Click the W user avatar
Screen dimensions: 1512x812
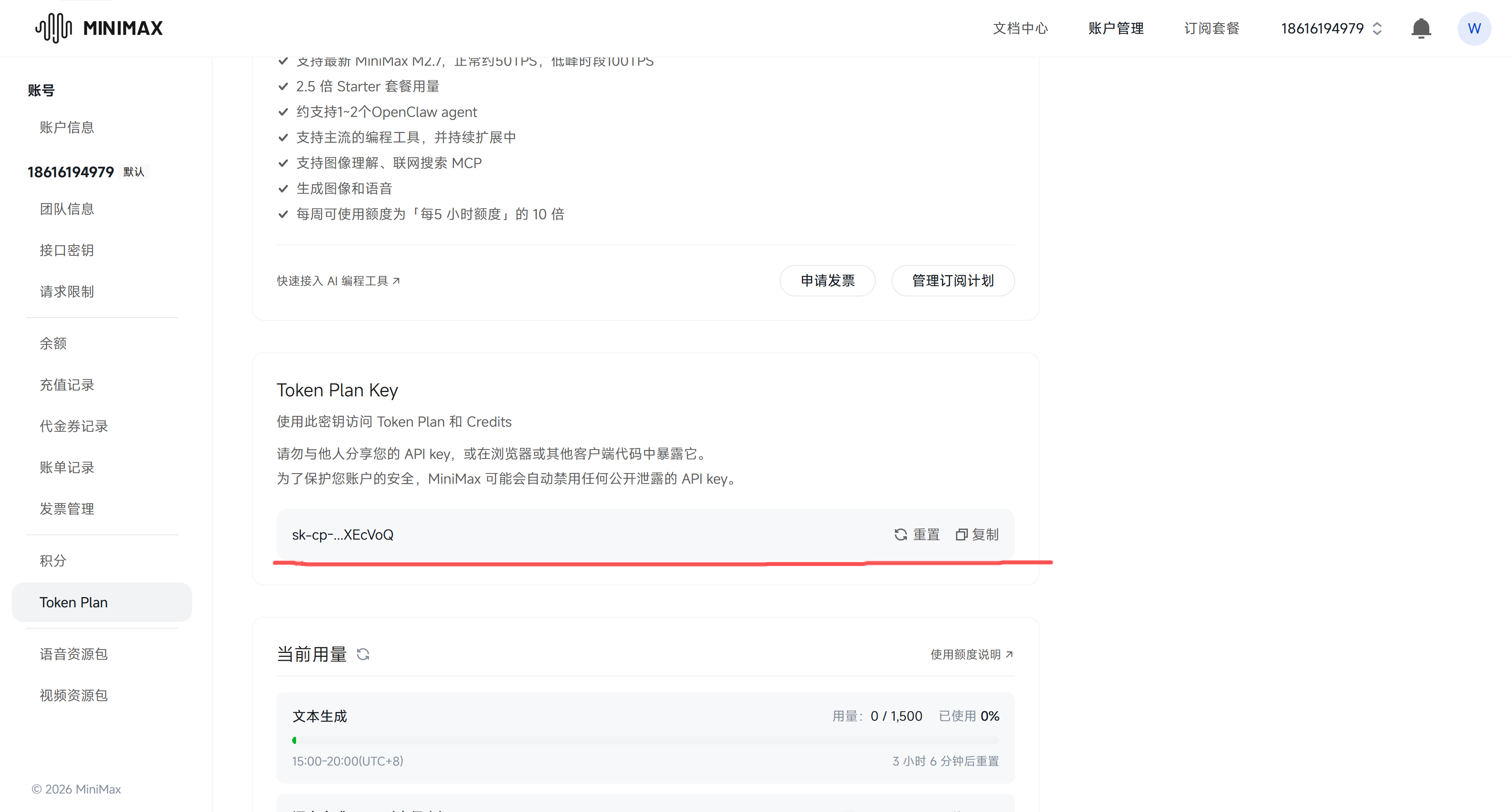point(1474,28)
